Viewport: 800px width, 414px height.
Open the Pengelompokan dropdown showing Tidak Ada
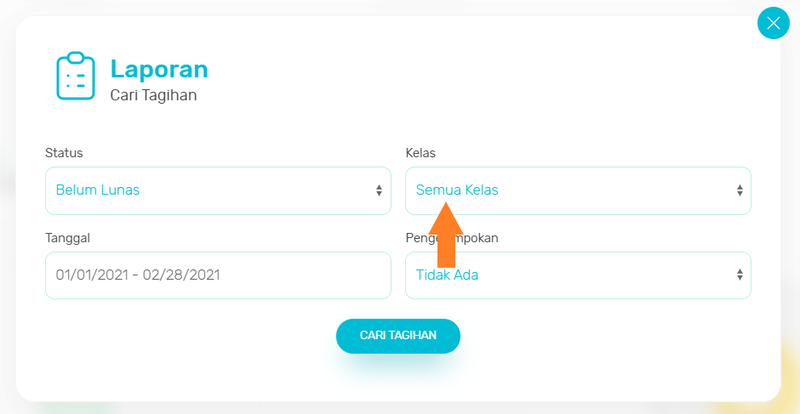(x=578, y=275)
